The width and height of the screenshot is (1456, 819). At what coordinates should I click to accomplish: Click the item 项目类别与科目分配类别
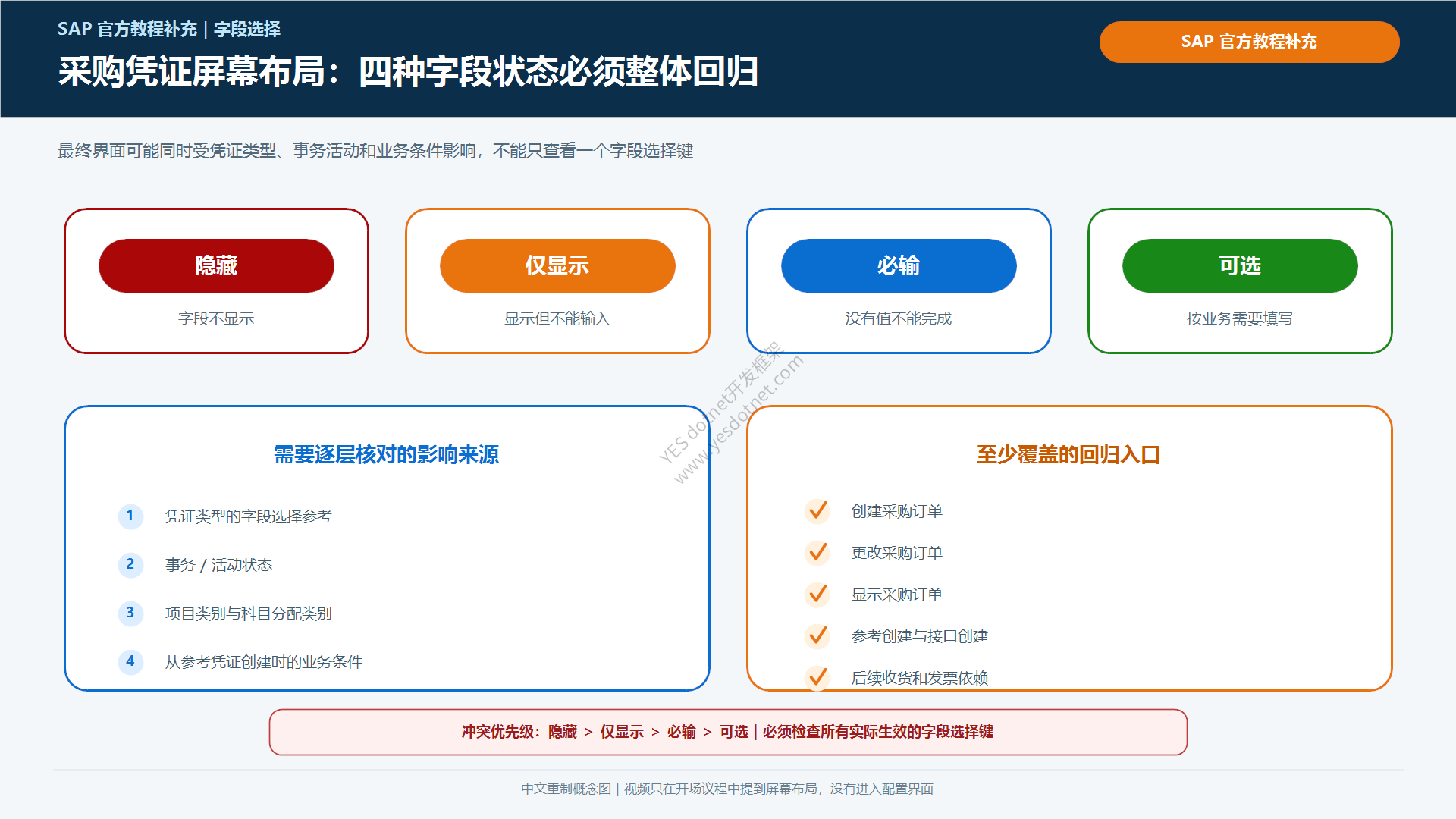click(x=249, y=613)
